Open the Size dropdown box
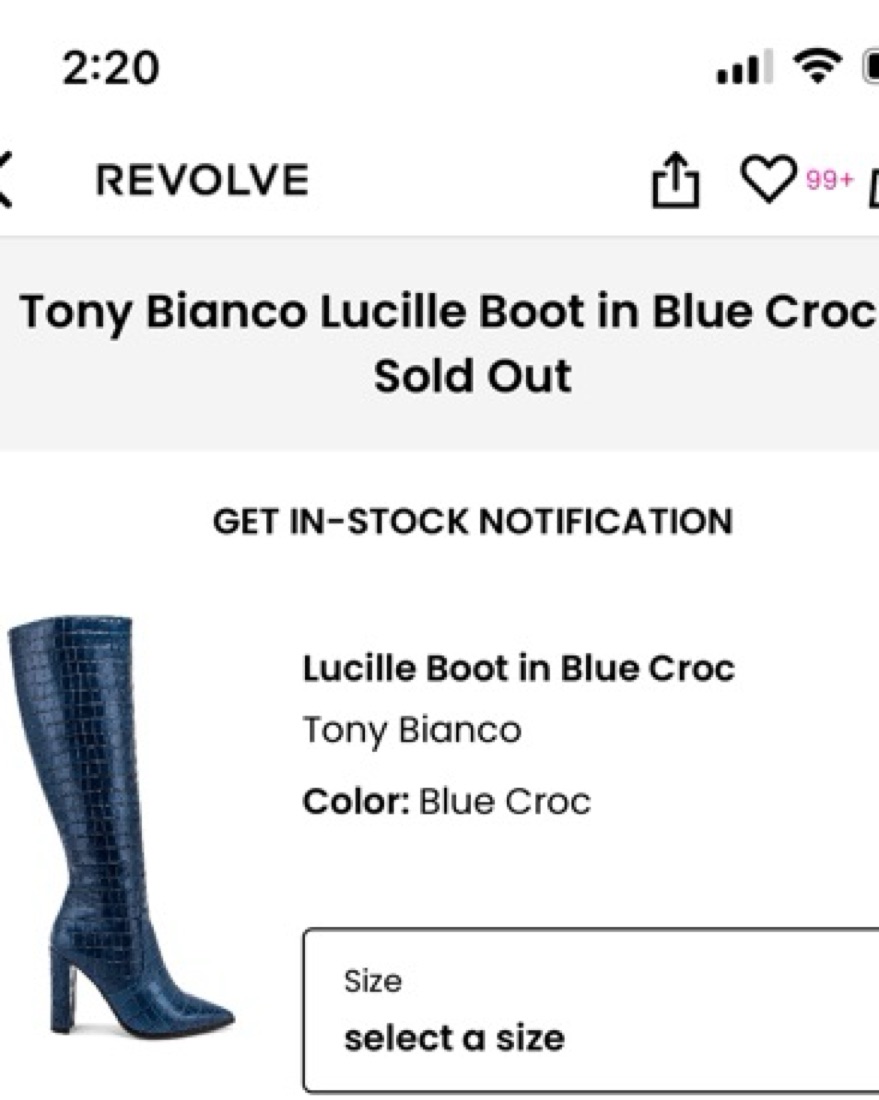Viewport: 879px width, 1100px height. pos(592,1010)
